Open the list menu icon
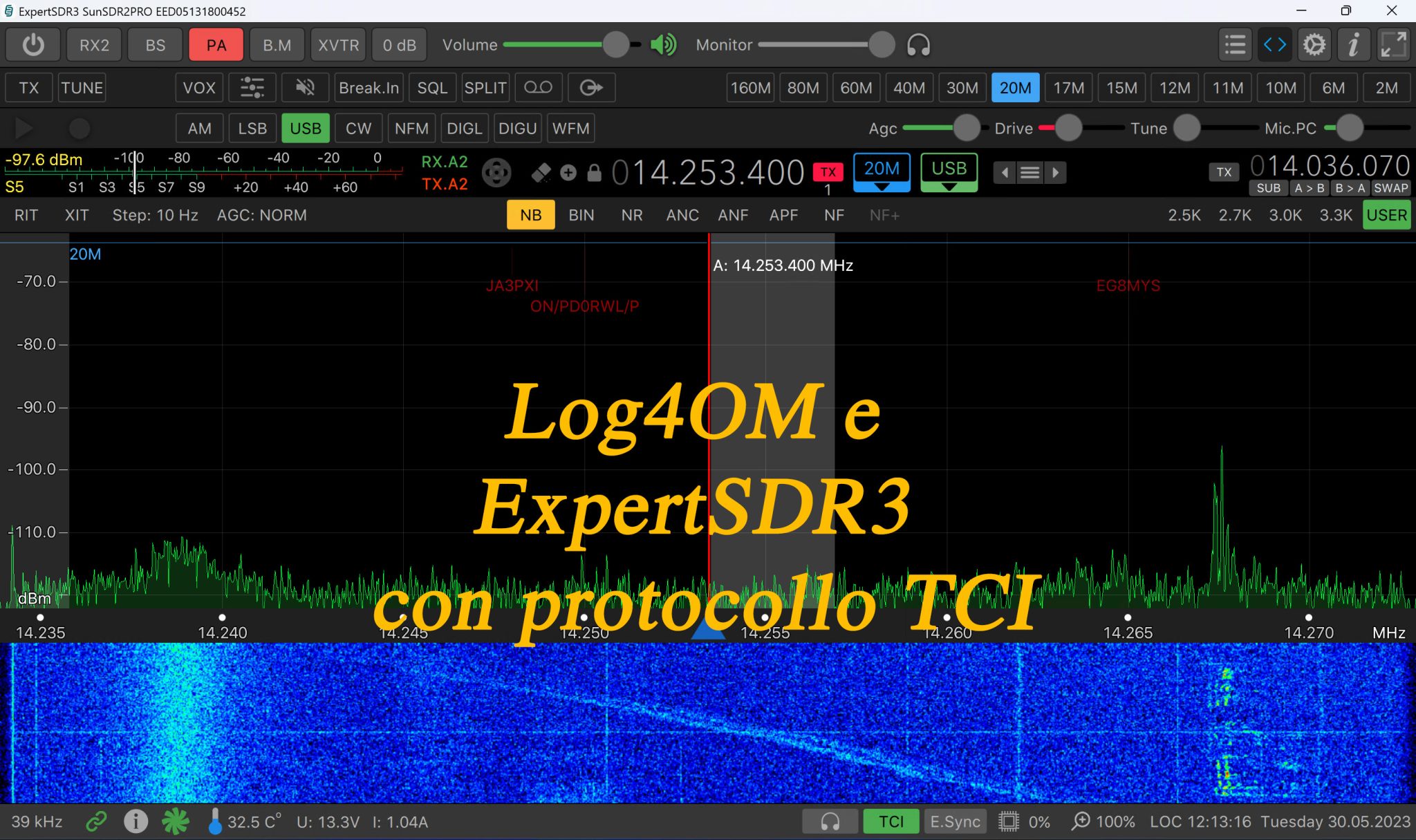Screen dimensions: 1416x840 [1235, 45]
